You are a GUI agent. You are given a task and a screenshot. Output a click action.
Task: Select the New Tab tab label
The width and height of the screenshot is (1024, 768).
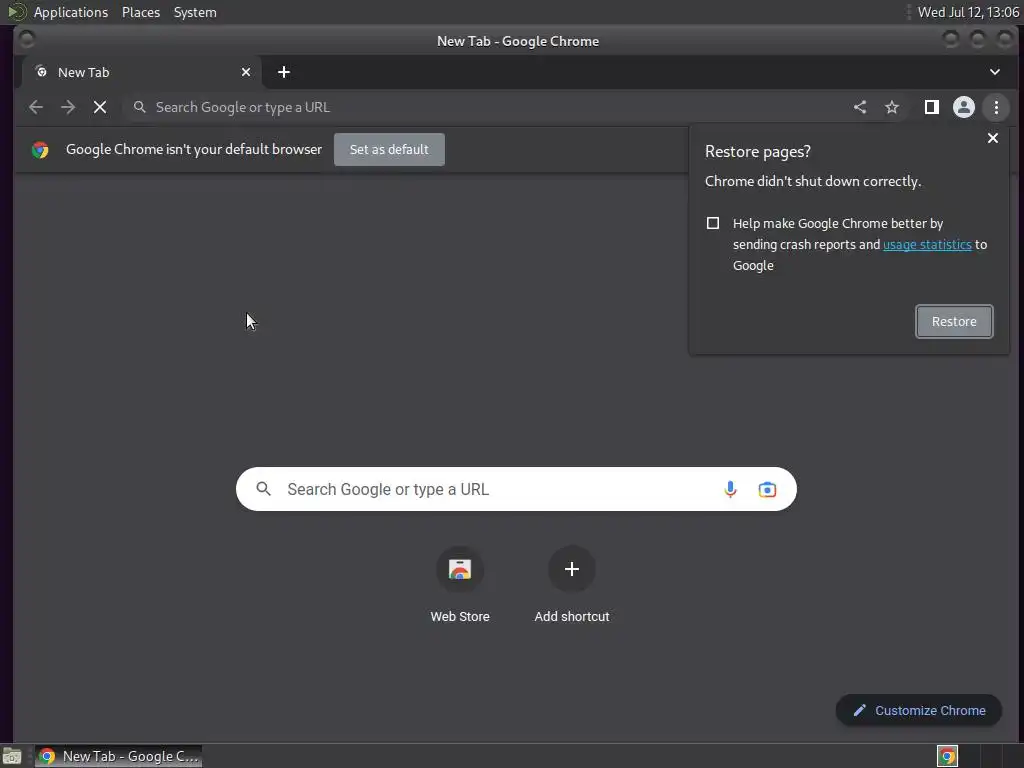click(x=84, y=72)
